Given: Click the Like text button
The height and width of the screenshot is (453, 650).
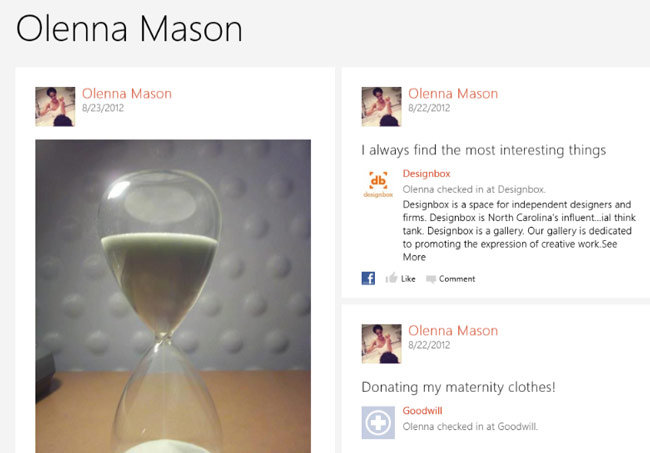Looking at the screenshot, I should 408,279.
